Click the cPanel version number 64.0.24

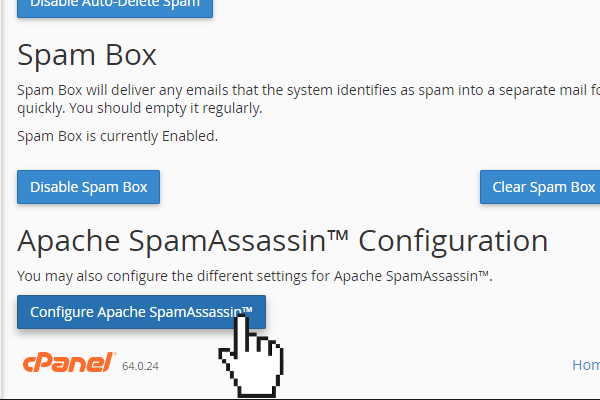click(140, 366)
